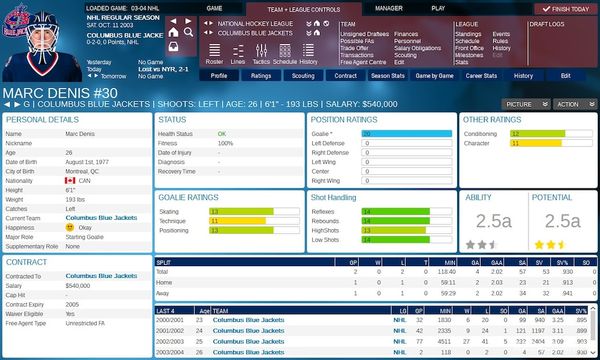The width and height of the screenshot is (600, 360).
Task: Switch to the Ratings tab
Action: (x=261, y=76)
